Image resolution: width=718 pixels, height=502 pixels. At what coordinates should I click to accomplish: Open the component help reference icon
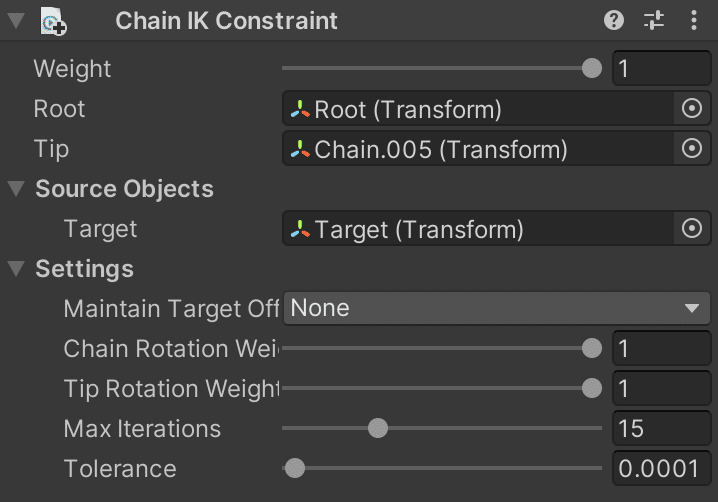pos(614,21)
